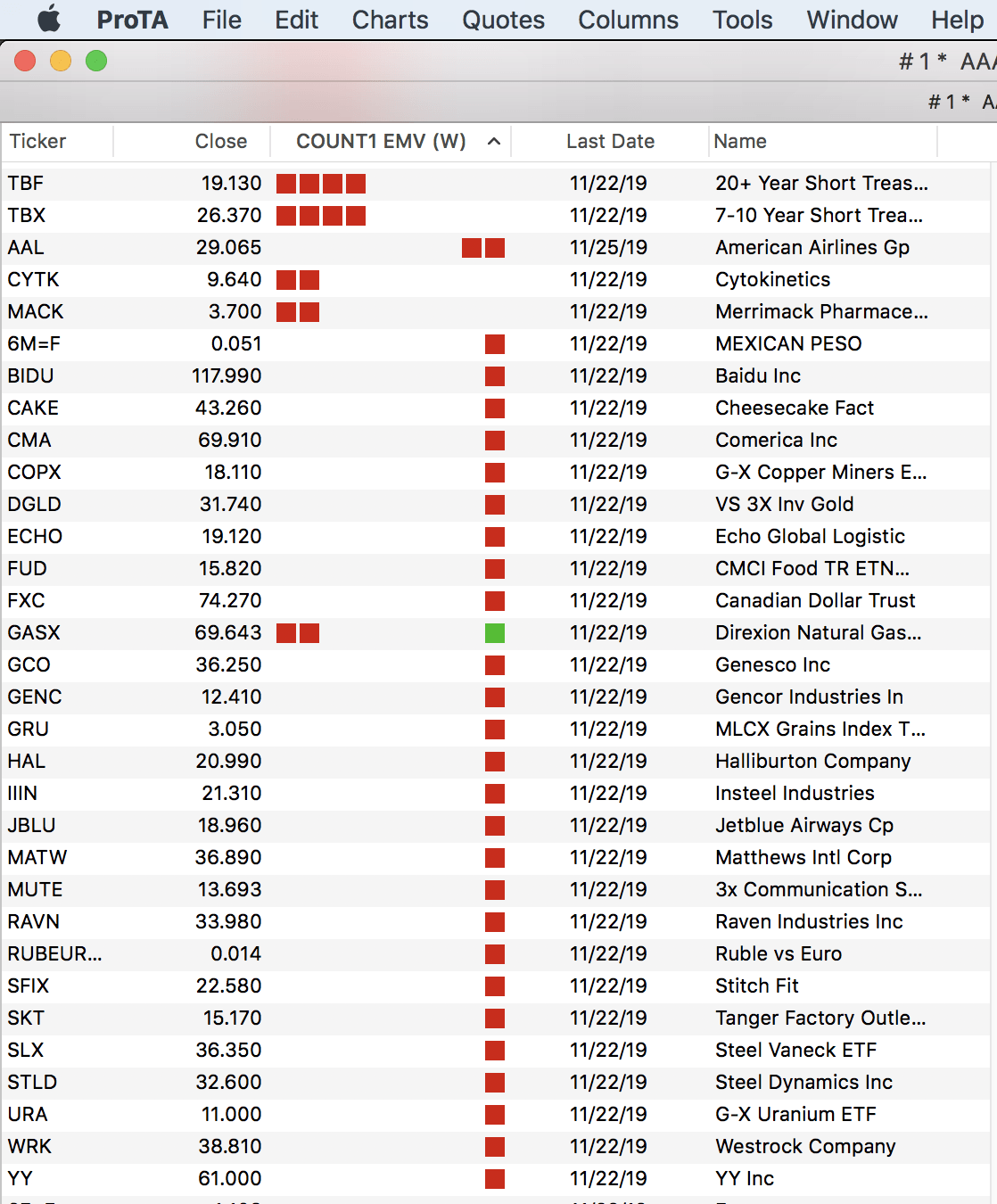Select the URA ticker

[x=28, y=1115]
